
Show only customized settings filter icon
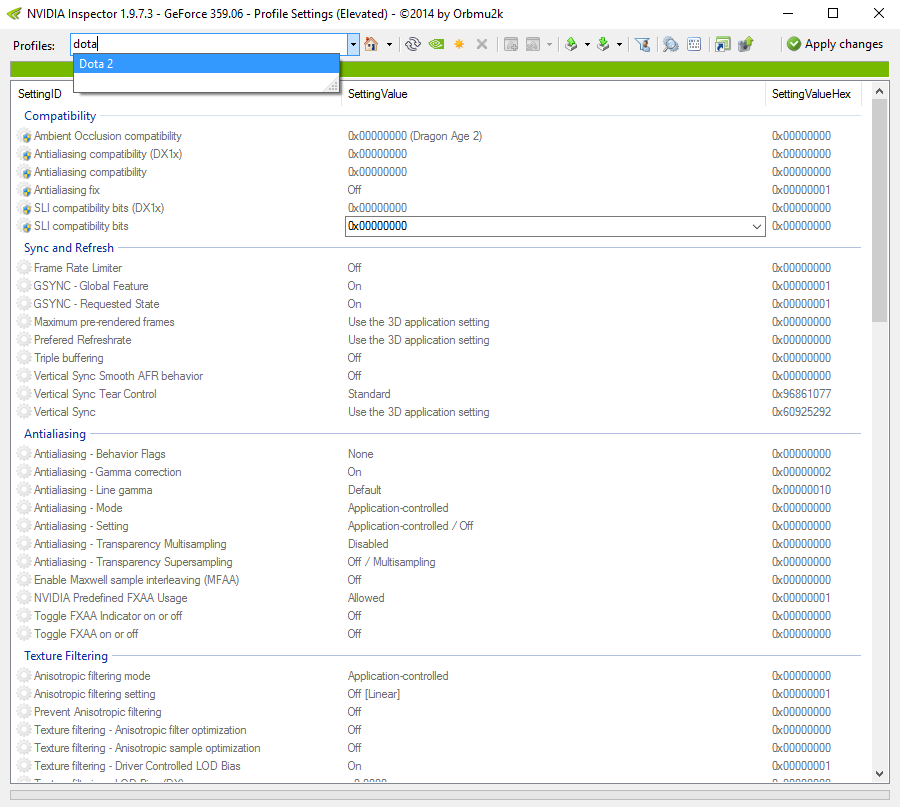pos(643,44)
